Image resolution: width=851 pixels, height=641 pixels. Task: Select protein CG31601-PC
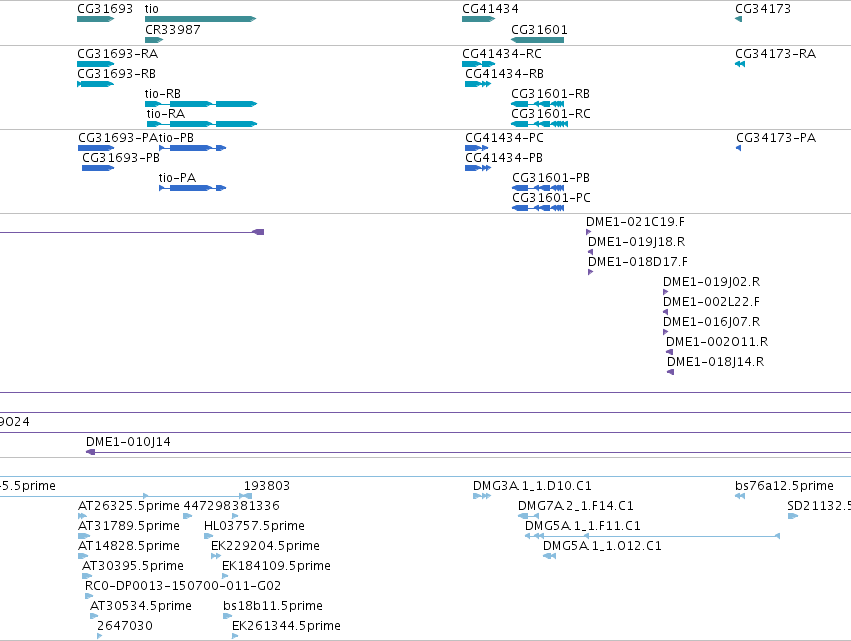coord(551,198)
